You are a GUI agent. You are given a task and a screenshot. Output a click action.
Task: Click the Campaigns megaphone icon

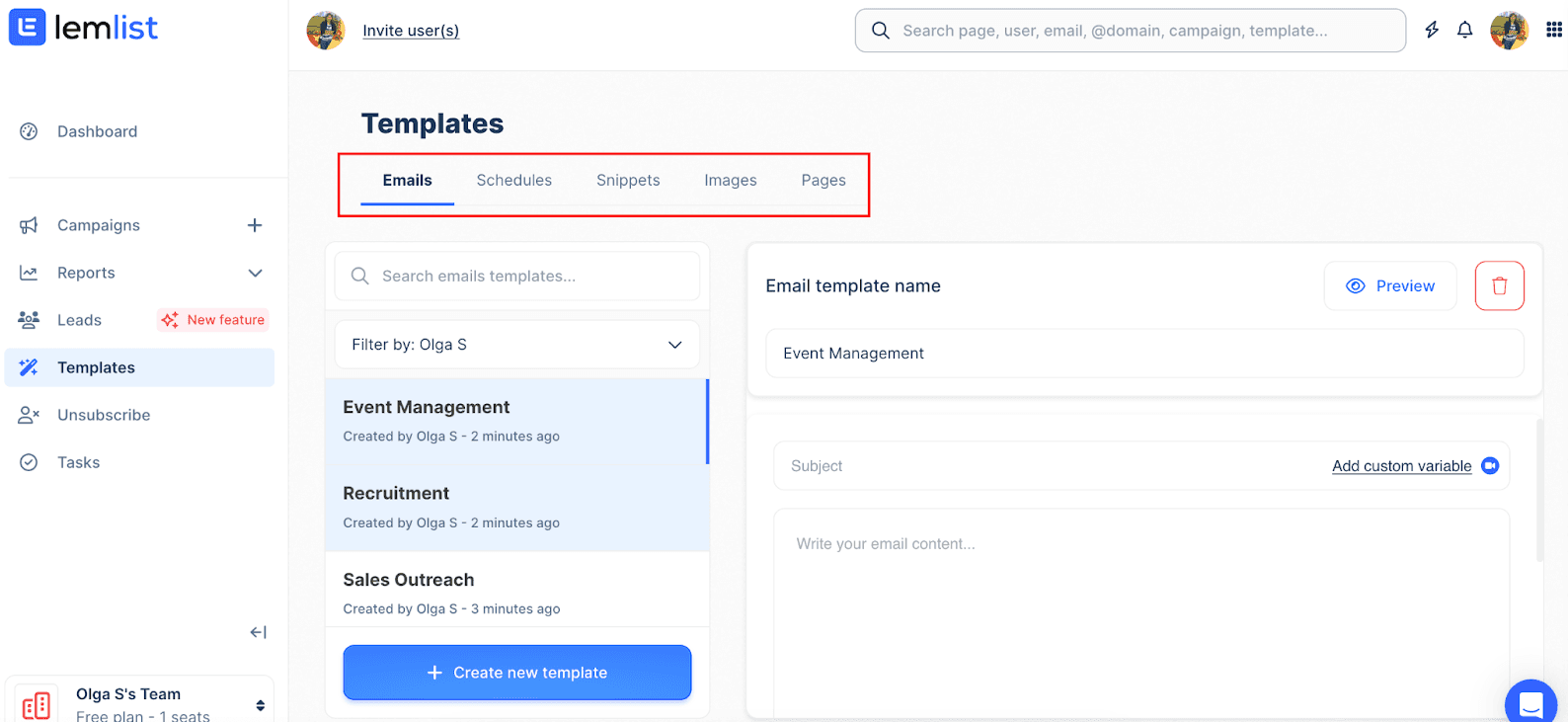(x=29, y=225)
